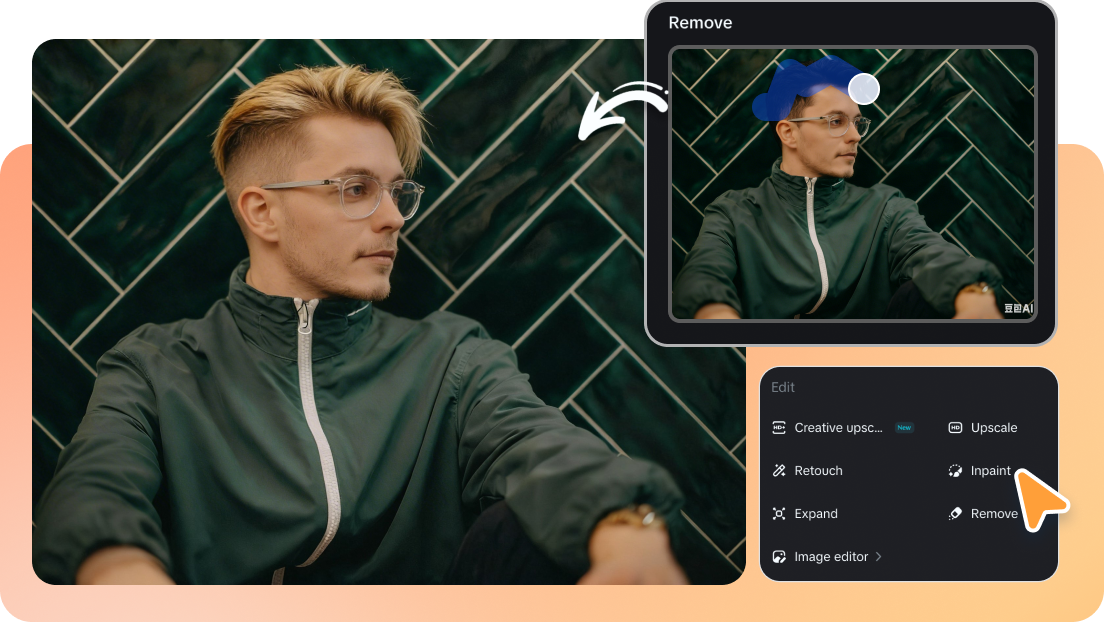Click the large edited portrait image
The height and width of the screenshot is (622, 1104).
389,311
